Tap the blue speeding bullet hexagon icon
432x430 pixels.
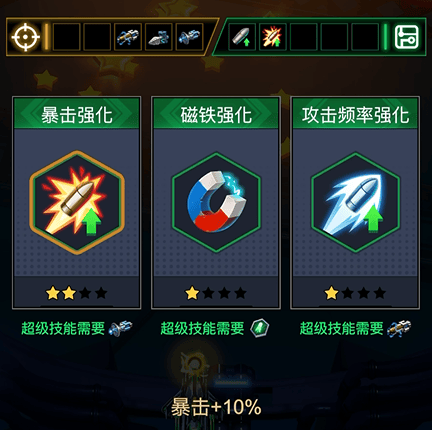pyautogui.click(x=355, y=203)
